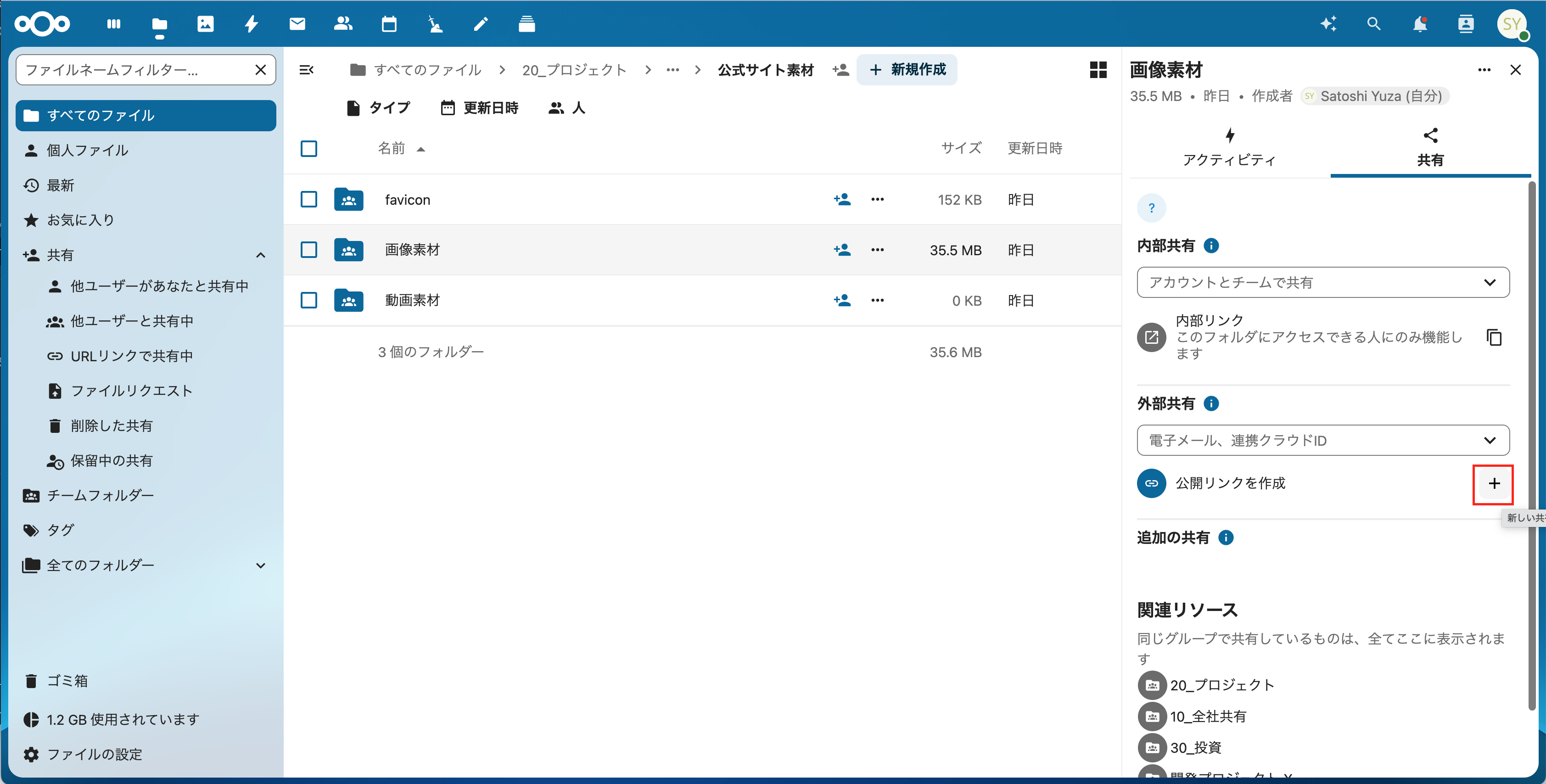Collapse the 共有 sidebar section
Viewport: 1546px width, 784px height.
(x=260, y=255)
